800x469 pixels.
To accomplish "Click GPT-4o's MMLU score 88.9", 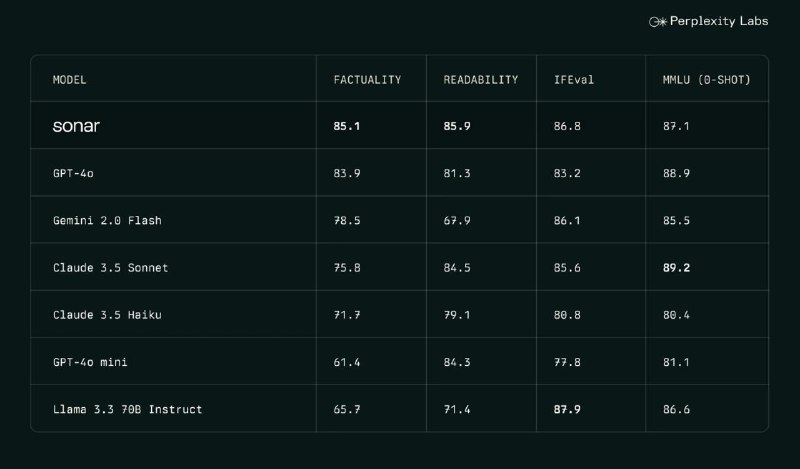I will 676,174.
